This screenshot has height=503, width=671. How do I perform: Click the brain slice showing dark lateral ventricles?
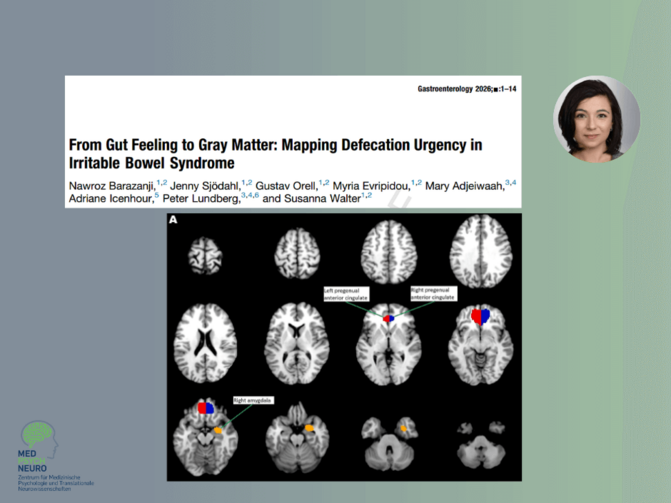coord(208,335)
